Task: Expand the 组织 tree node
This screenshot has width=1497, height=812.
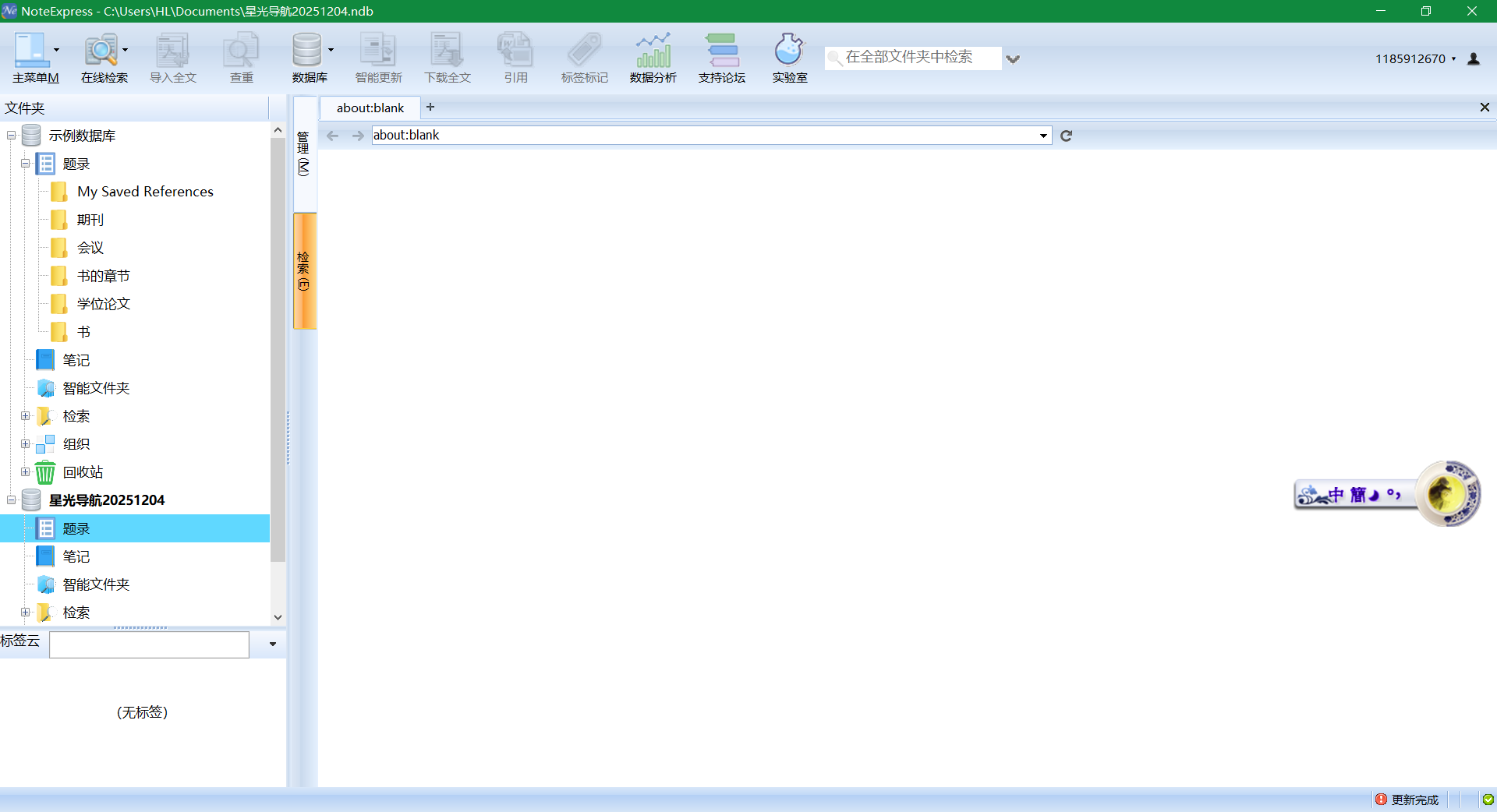Action: point(26,444)
